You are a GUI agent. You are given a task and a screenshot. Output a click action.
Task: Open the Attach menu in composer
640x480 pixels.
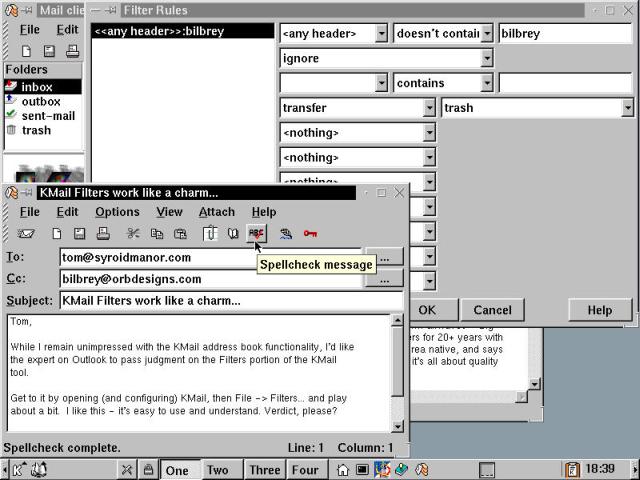(x=216, y=212)
